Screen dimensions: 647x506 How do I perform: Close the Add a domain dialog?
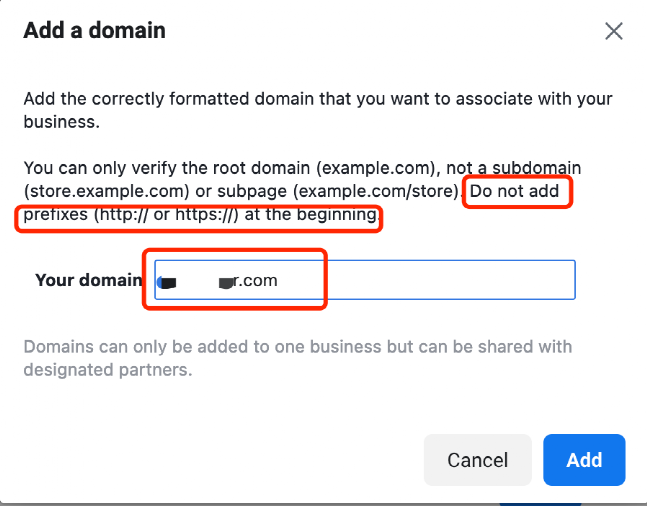tap(614, 31)
